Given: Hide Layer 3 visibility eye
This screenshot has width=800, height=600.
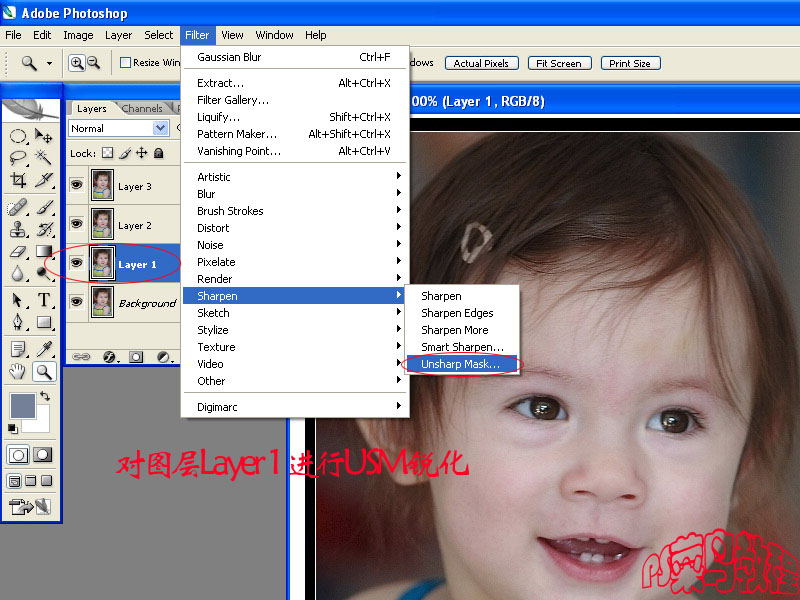Looking at the screenshot, I should pyautogui.click(x=77, y=185).
